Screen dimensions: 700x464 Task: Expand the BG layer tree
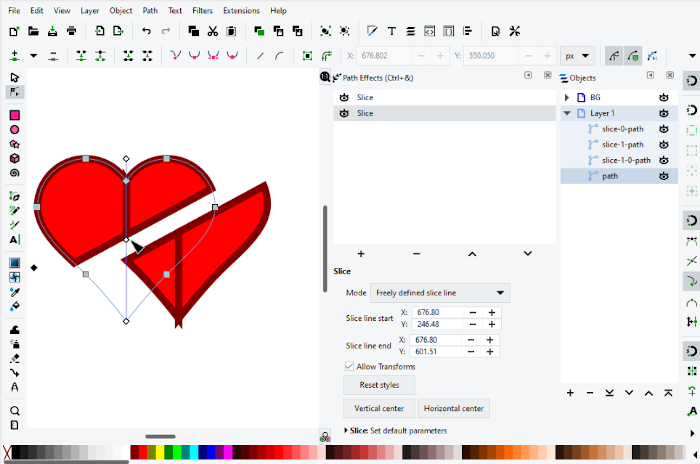[x=567, y=98]
